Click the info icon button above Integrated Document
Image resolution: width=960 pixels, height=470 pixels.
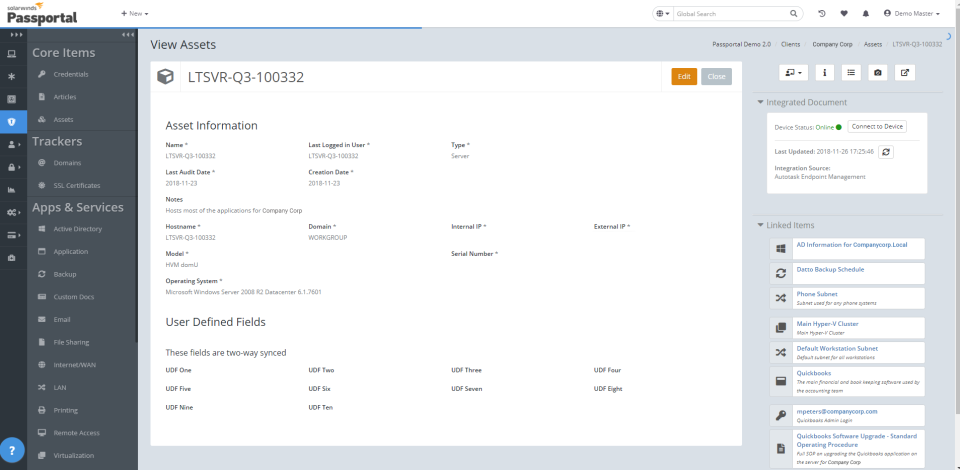point(825,72)
